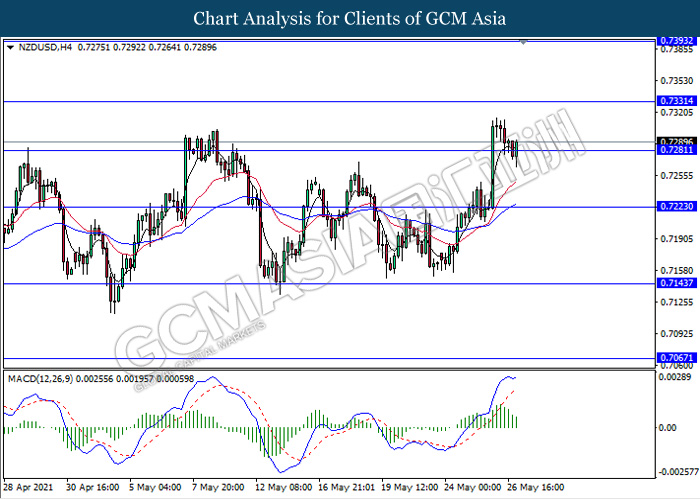Click the 0.70671 level price tag
Screen dimensions: 700x500
677,357
